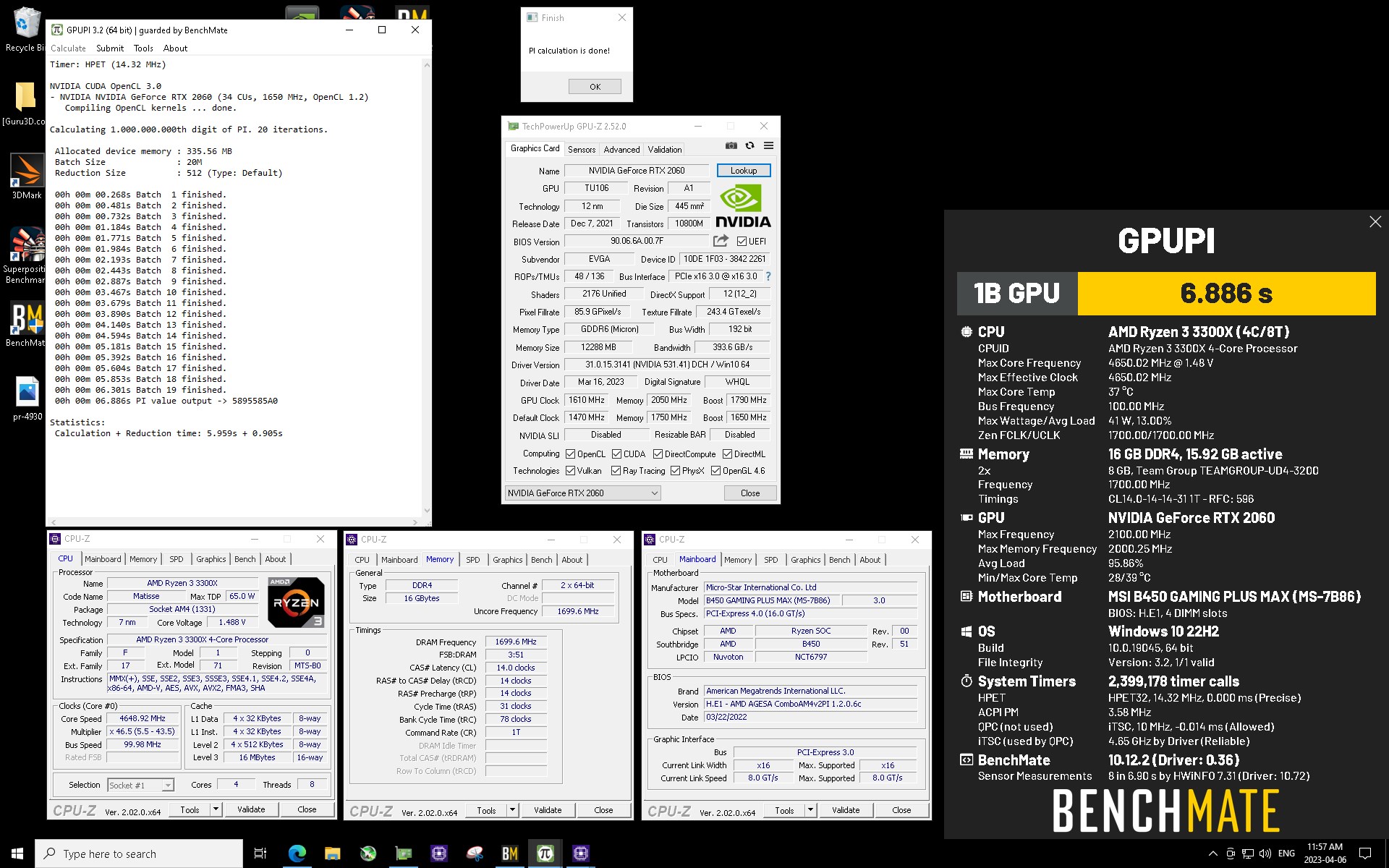Click the GPU-Z screenshot camera icon
Image resolution: width=1389 pixels, height=868 pixels.
point(731,146)
